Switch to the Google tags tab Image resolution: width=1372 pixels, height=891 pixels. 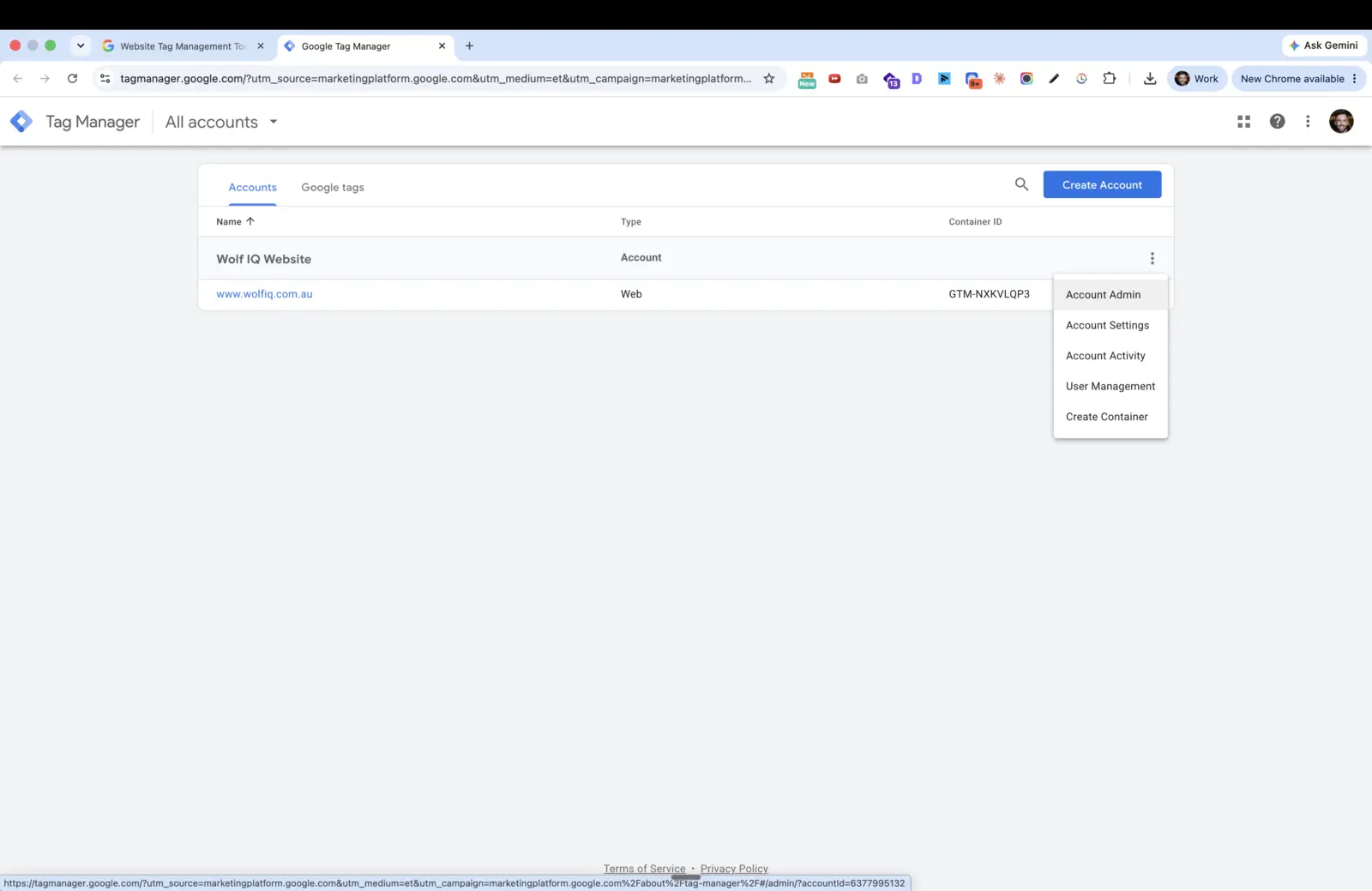point(333,188)
